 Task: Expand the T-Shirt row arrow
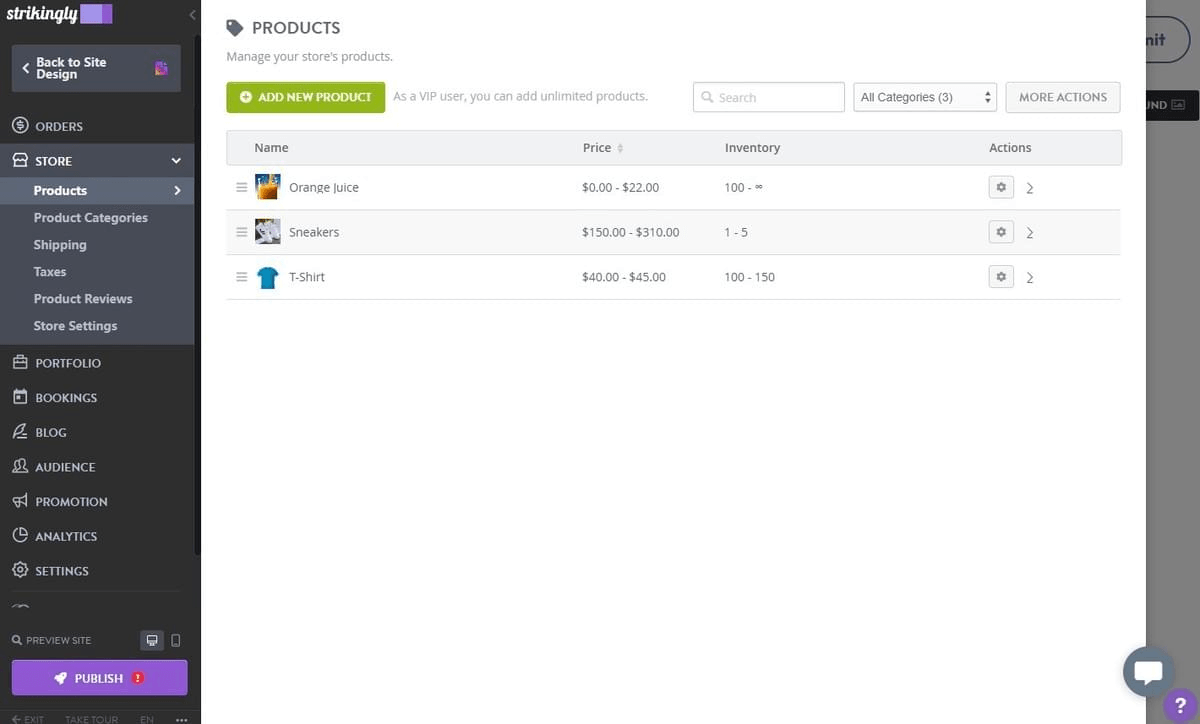pyautogui.click(x=1030, y=277)
